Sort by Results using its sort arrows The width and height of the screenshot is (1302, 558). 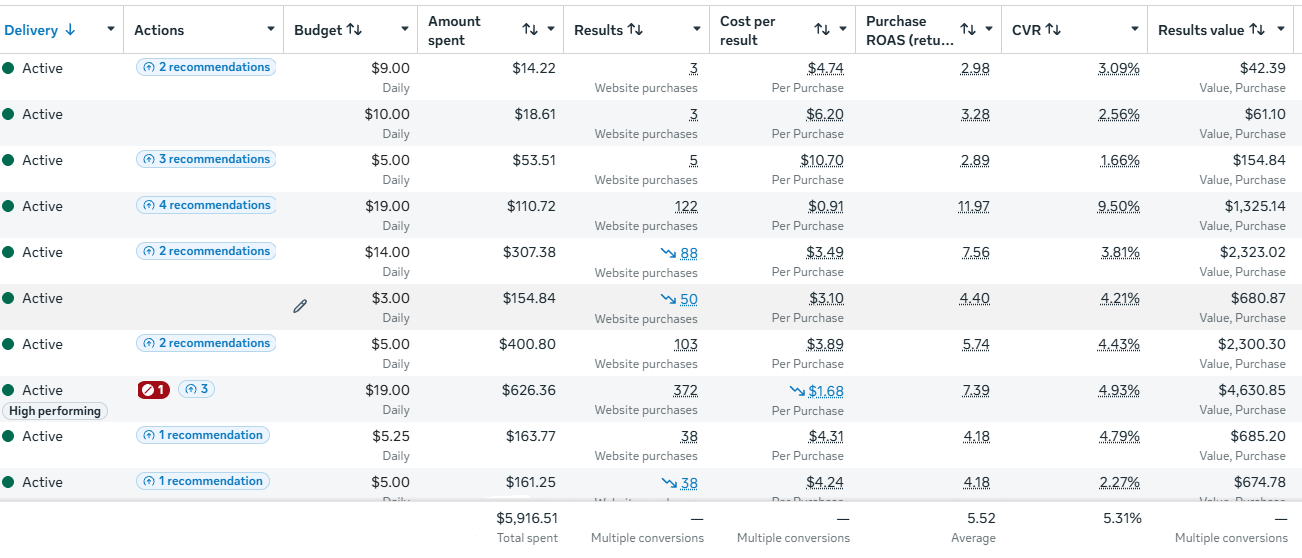[x=635, y=30]
